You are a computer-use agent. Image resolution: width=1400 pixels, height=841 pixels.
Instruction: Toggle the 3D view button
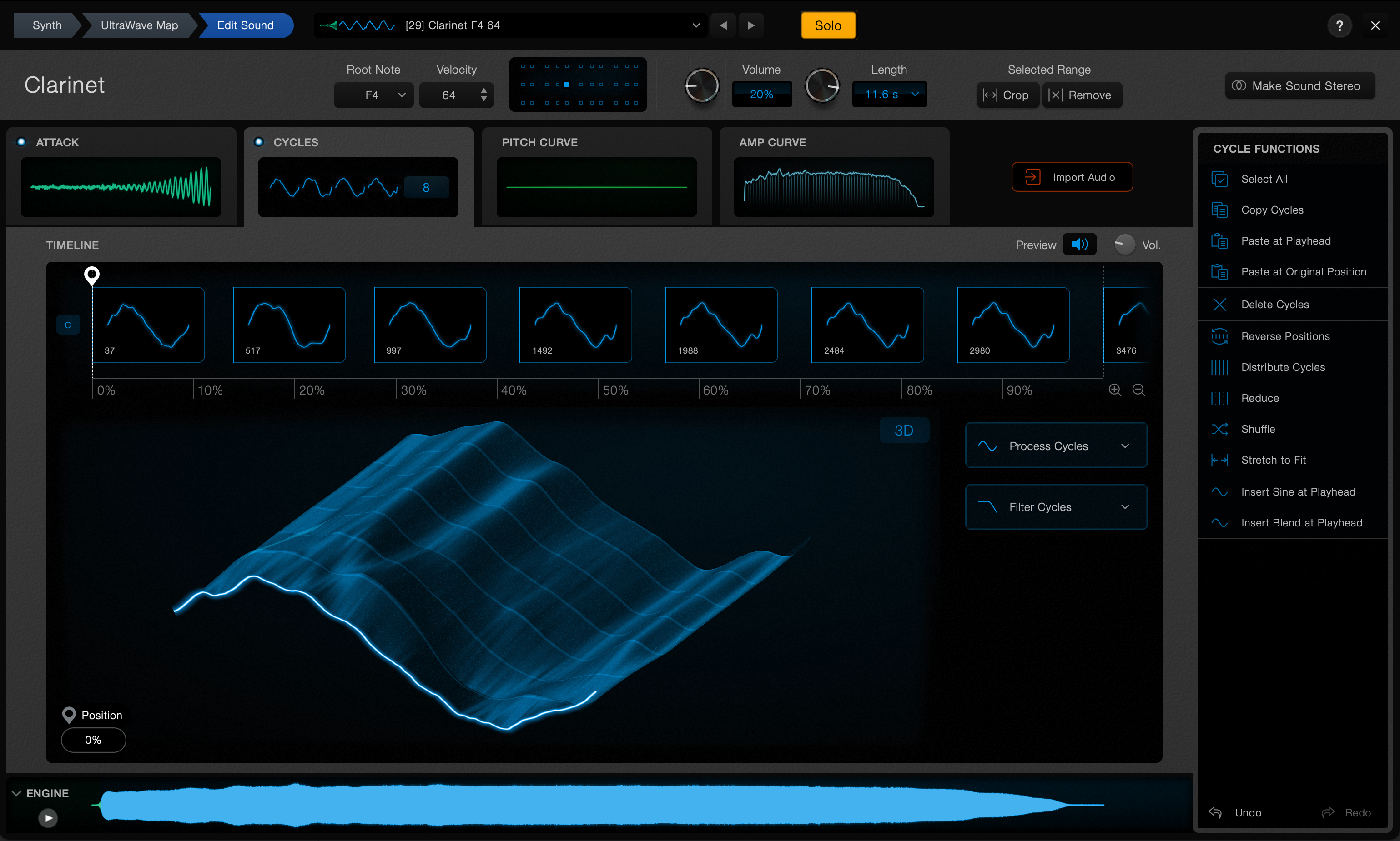pyautogui.click(x=904, y=430)
